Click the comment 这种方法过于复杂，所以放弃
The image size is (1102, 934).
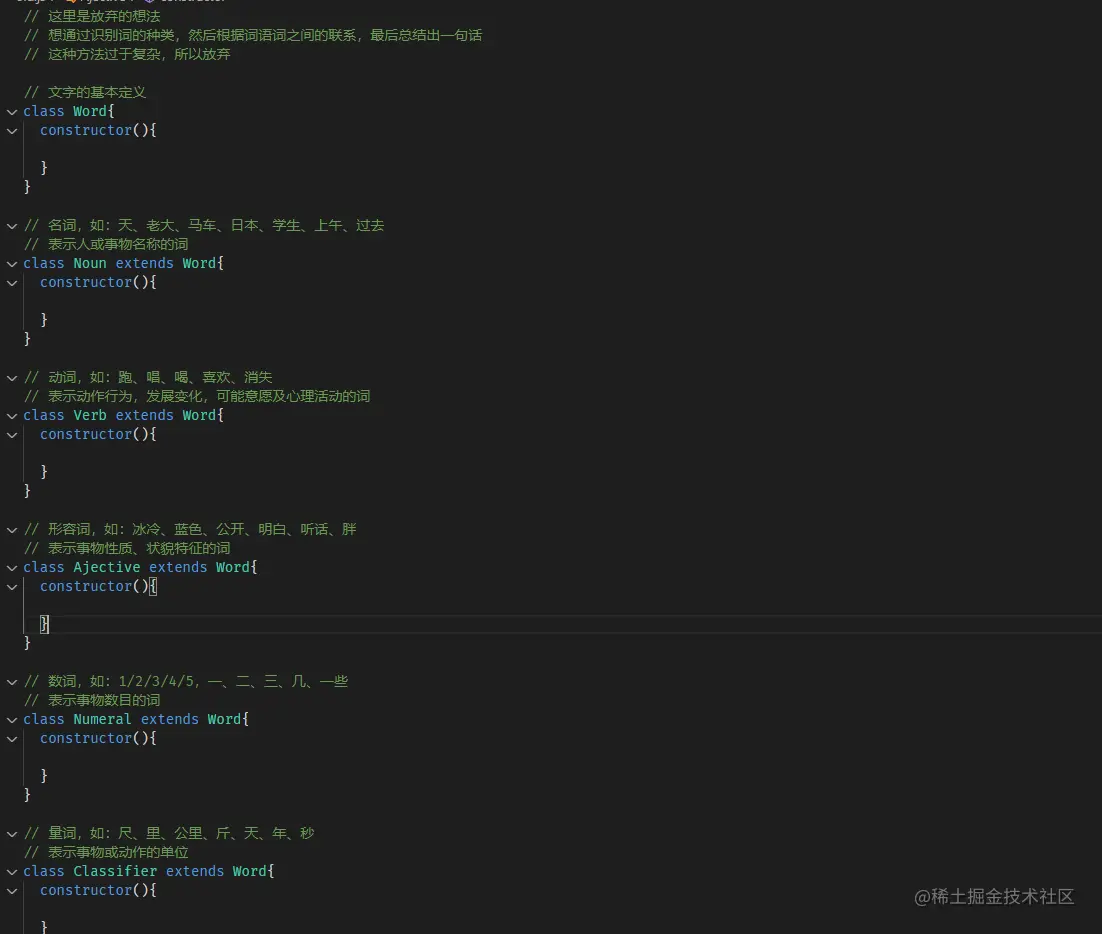(127, 54)
